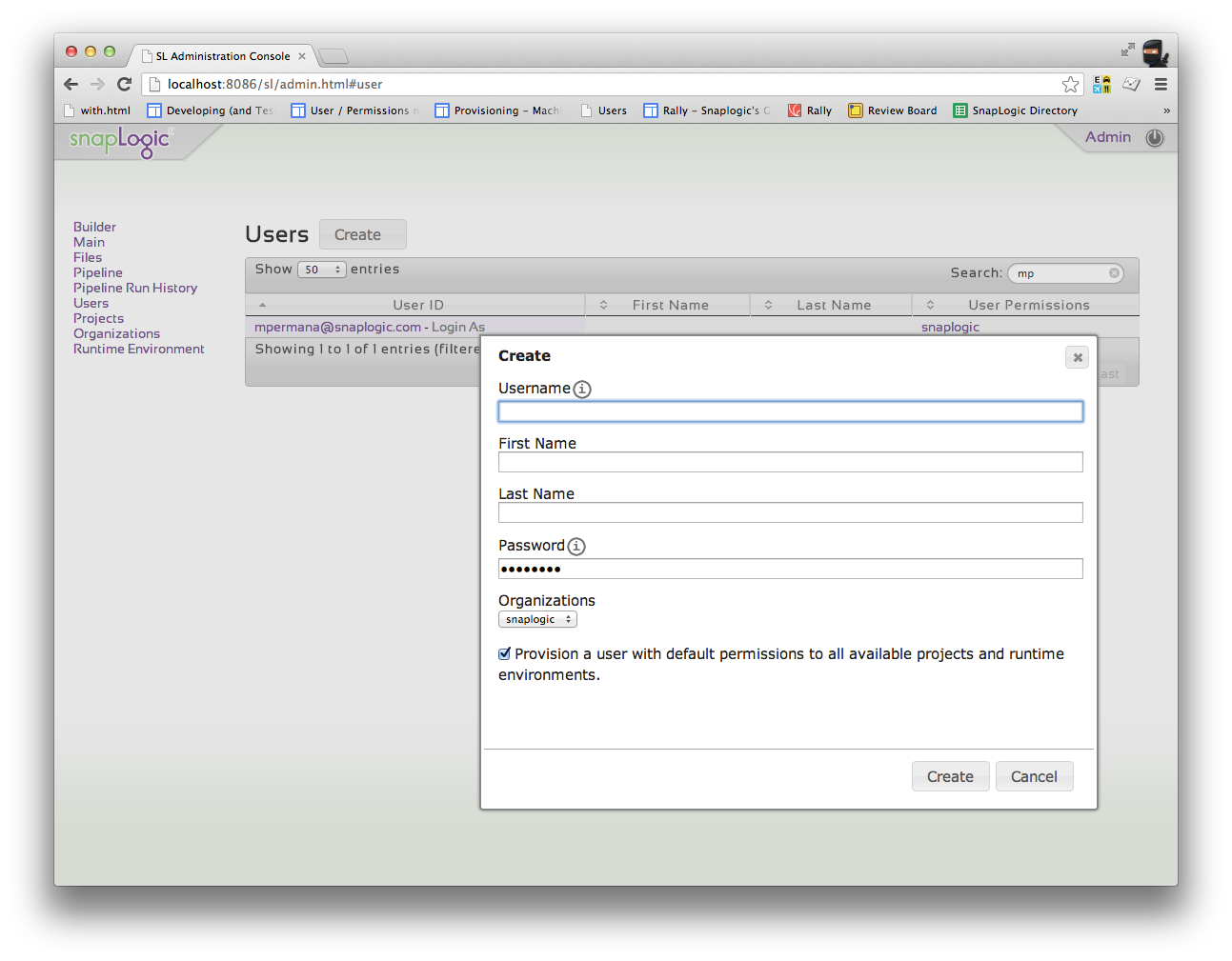Cancel the Create user dialog
This screenshot has width=1232, height=961.
[x=1034, y=776]
